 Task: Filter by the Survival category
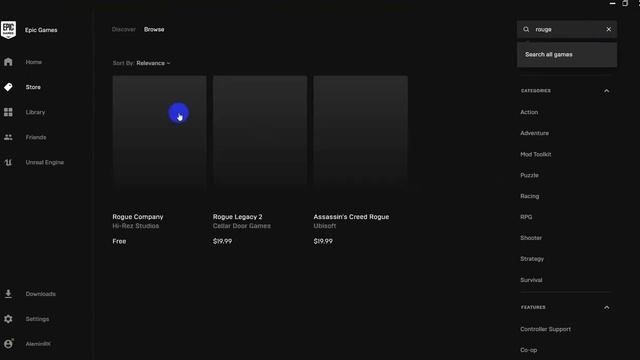pos(531,280)
